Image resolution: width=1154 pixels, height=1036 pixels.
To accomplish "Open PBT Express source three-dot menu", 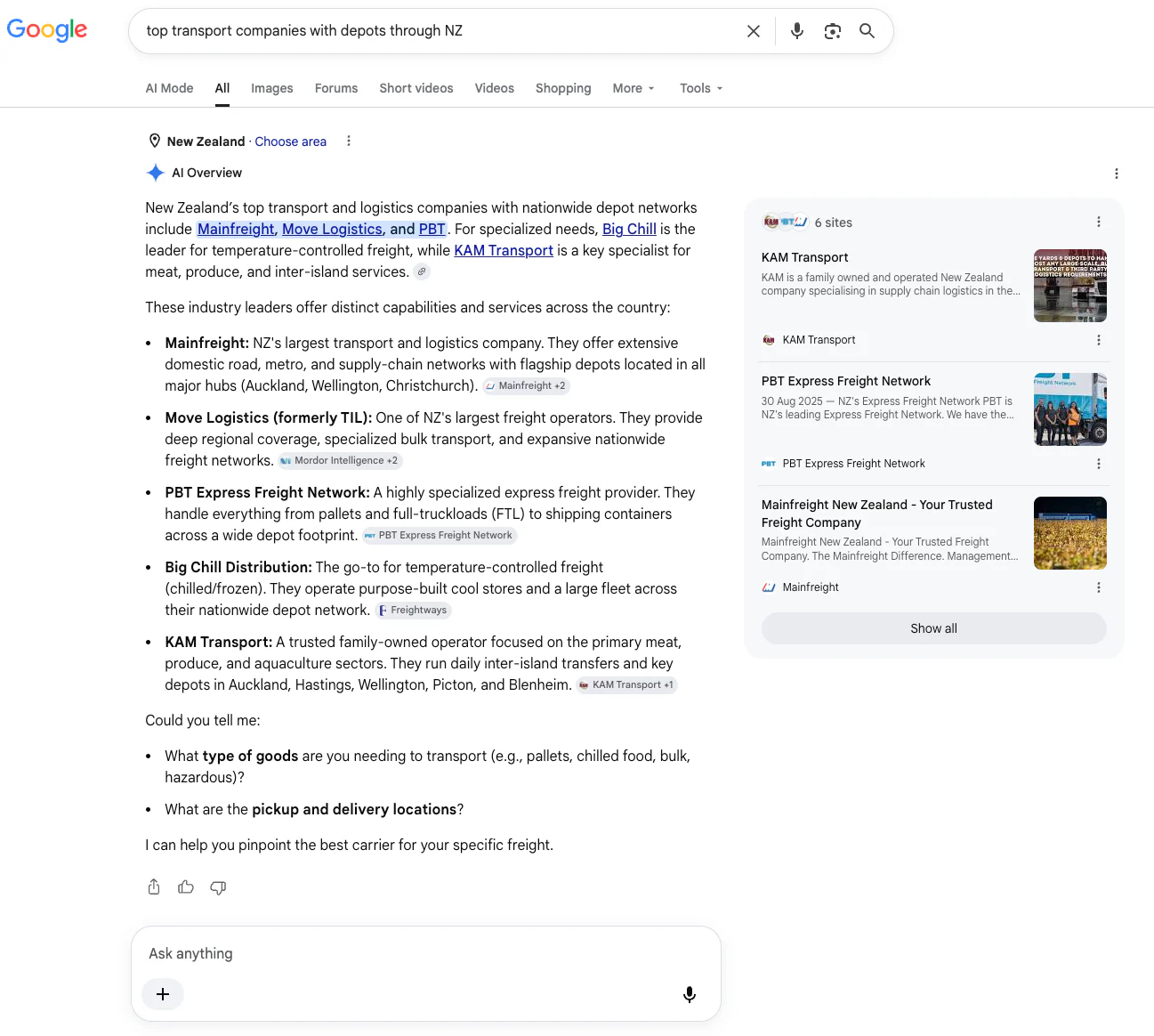I will (x=1099, y=464).
